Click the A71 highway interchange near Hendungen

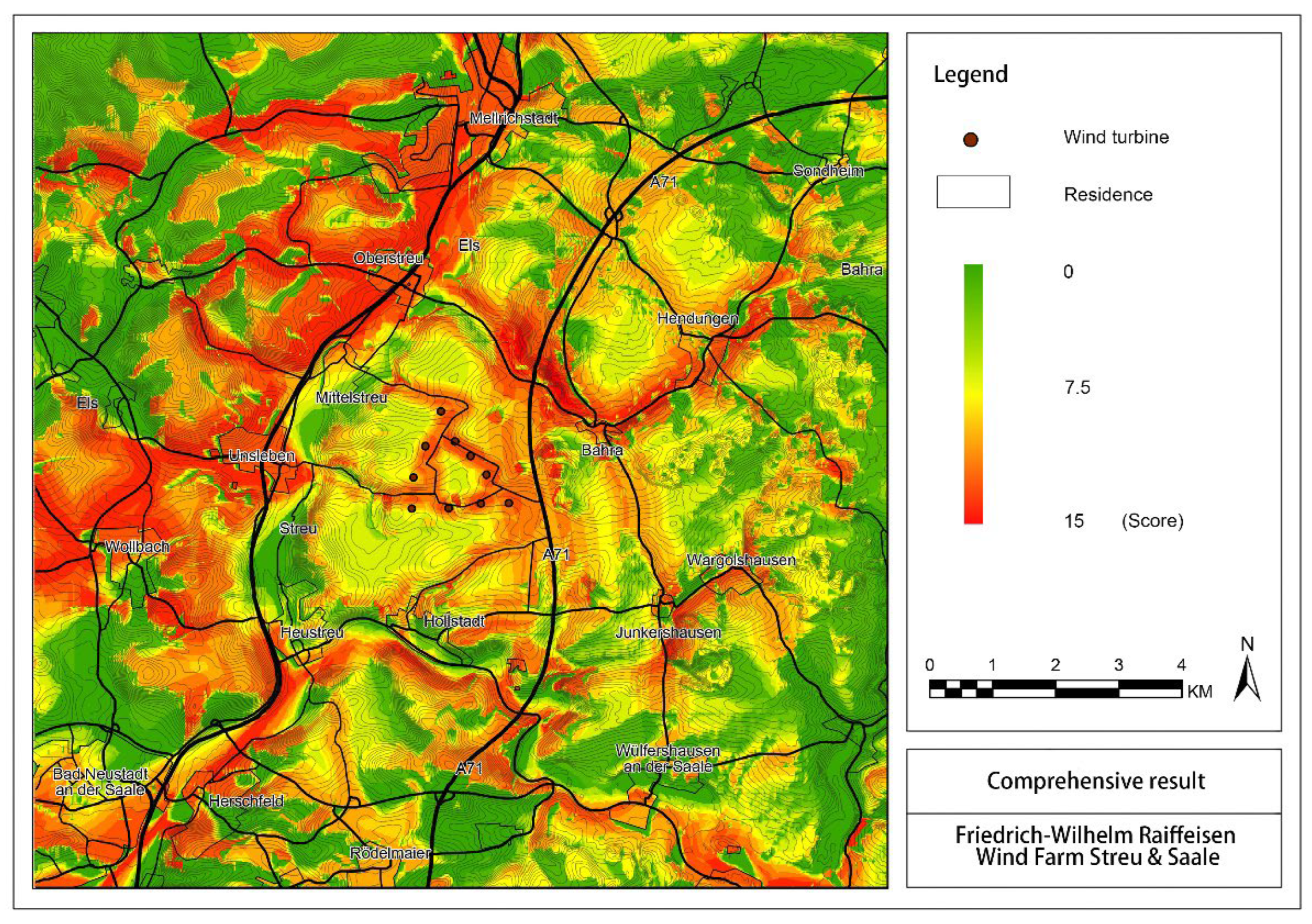pyautogui.click(x=614, y=214)
